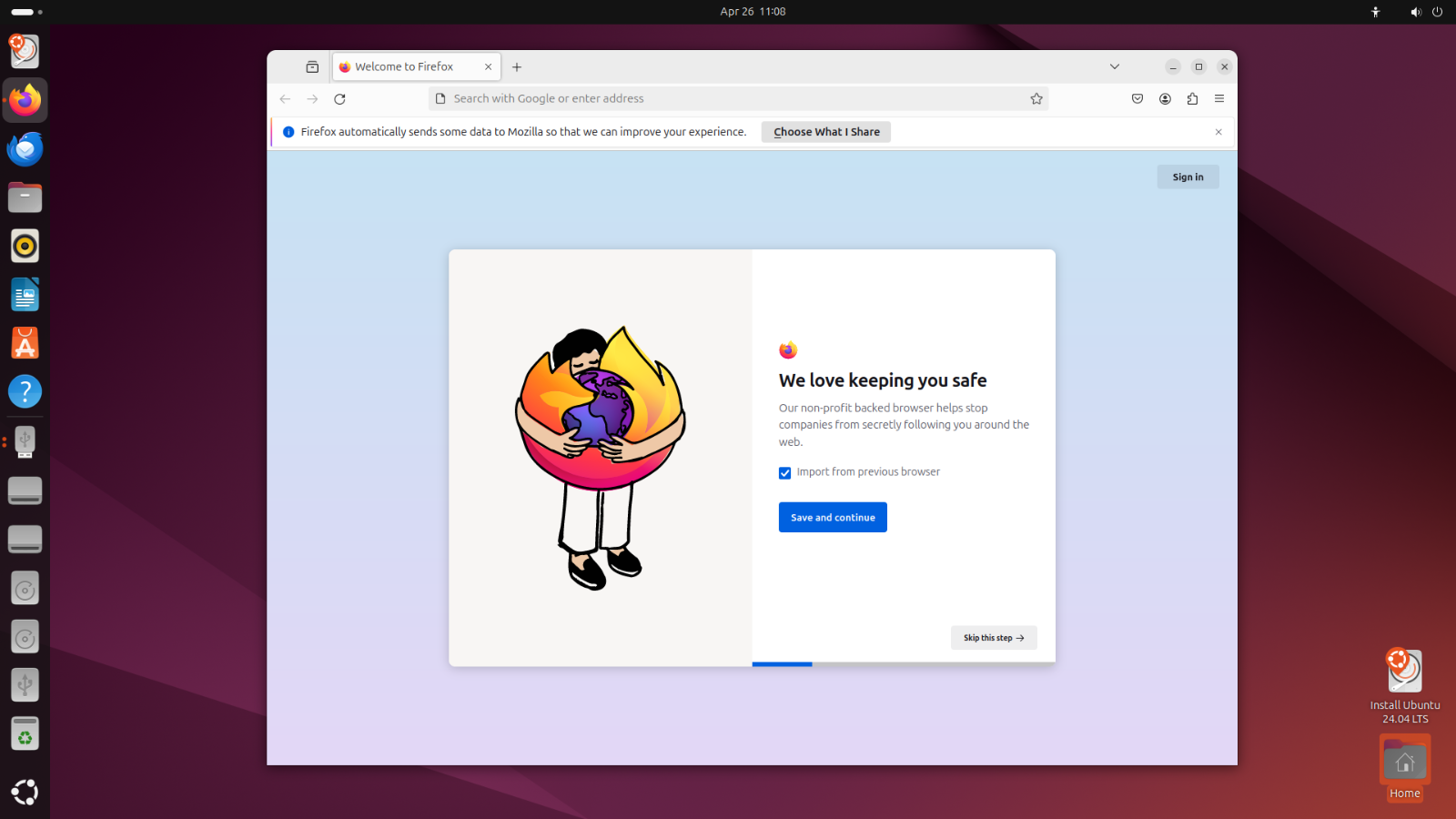1456x819 pixels.
Task: Open a new tab with the plus button
Action: click(x=517, y=66)
